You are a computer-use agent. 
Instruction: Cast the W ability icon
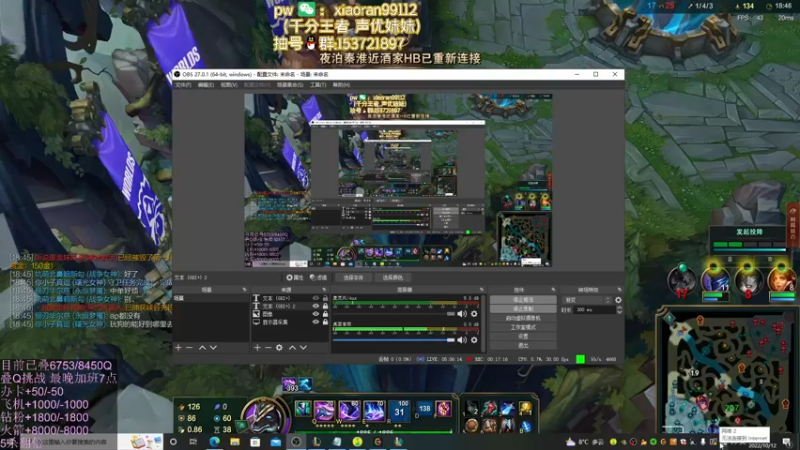[349, 410]
